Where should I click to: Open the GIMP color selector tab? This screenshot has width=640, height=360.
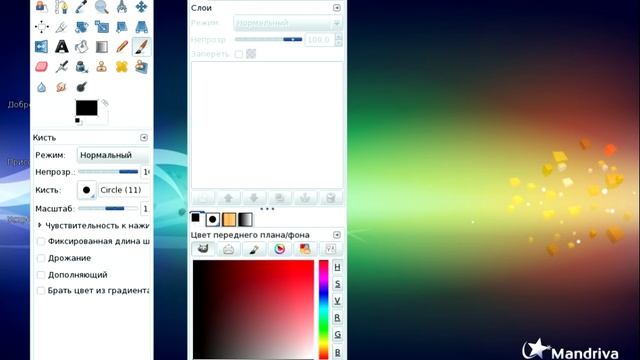click(203, 249)
